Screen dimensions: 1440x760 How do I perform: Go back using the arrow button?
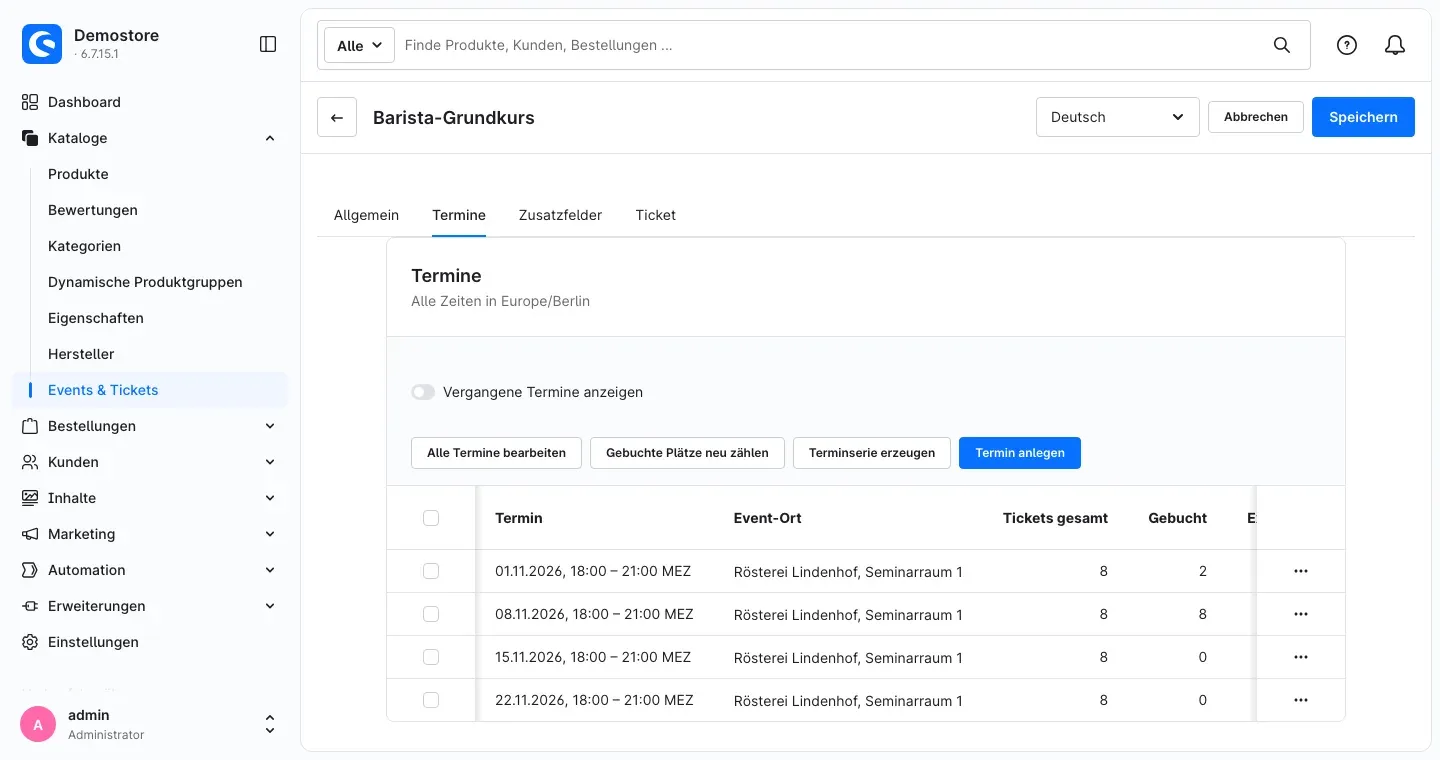337,117
